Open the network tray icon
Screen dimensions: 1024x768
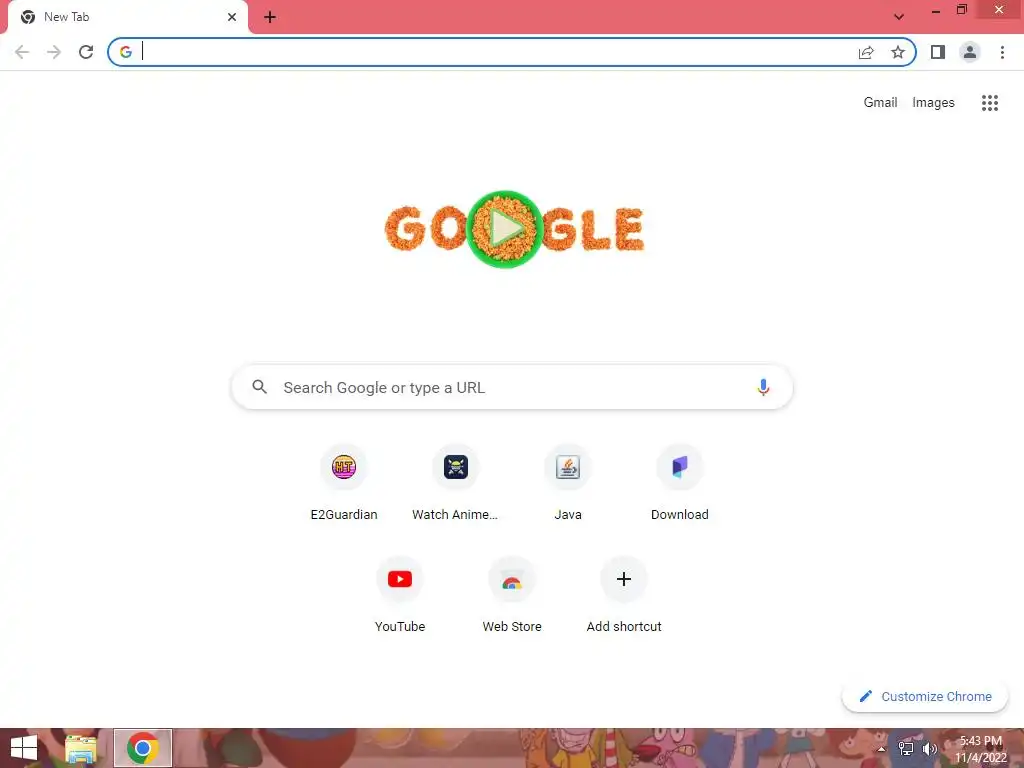pyautogui.click(x=906, y=749)
